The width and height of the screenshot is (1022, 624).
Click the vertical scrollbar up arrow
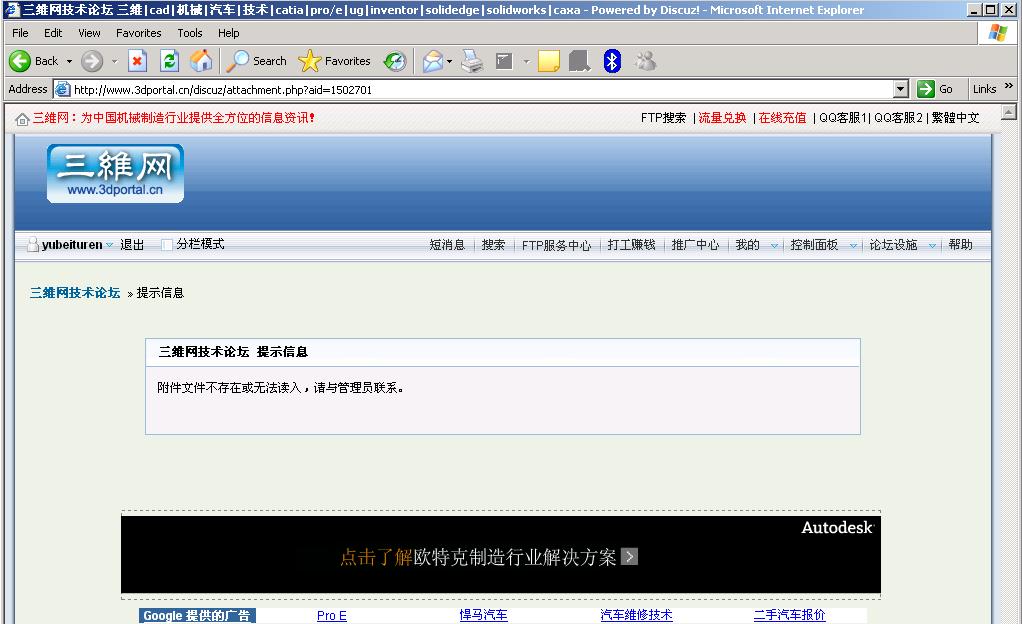click(1008, 112)
